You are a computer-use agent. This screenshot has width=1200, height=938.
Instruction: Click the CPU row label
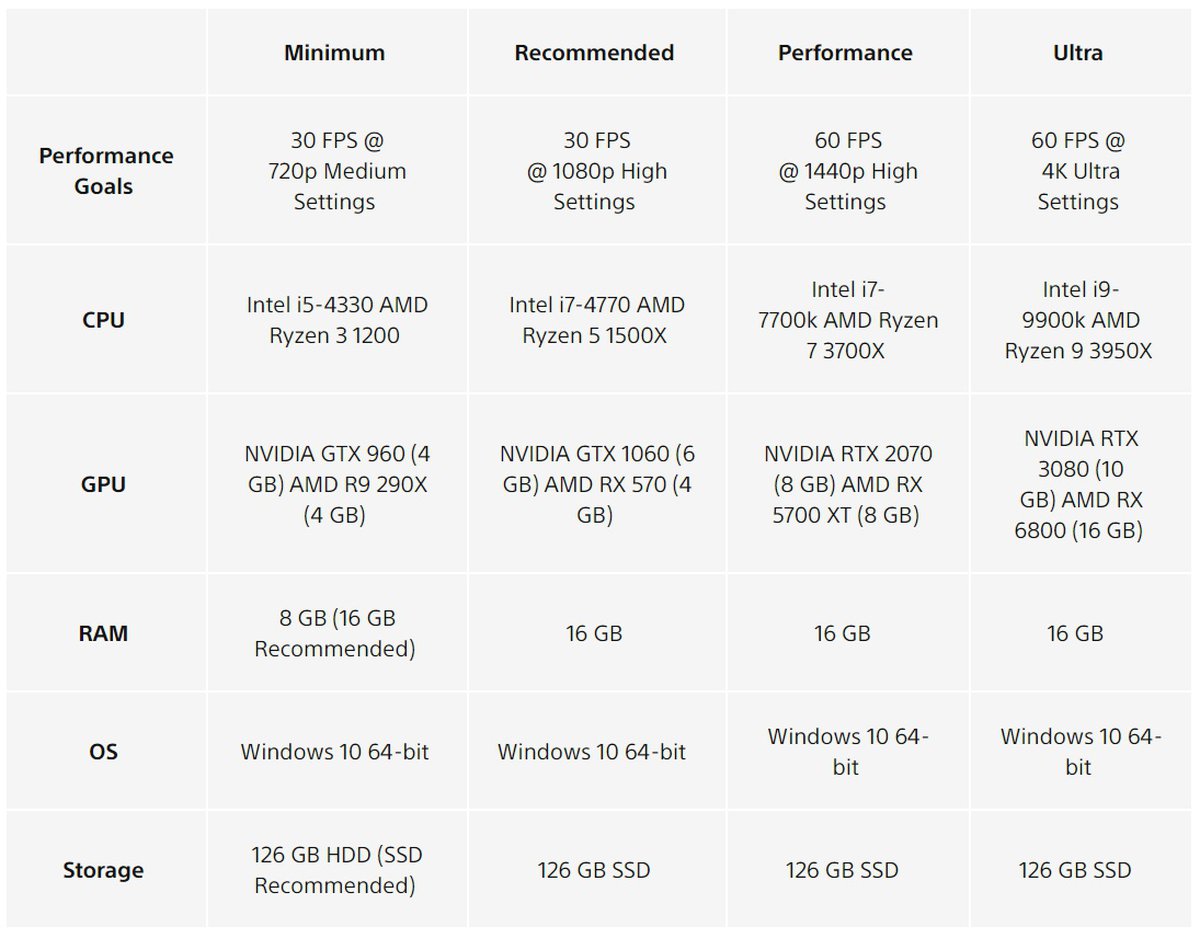coord(104,320)
